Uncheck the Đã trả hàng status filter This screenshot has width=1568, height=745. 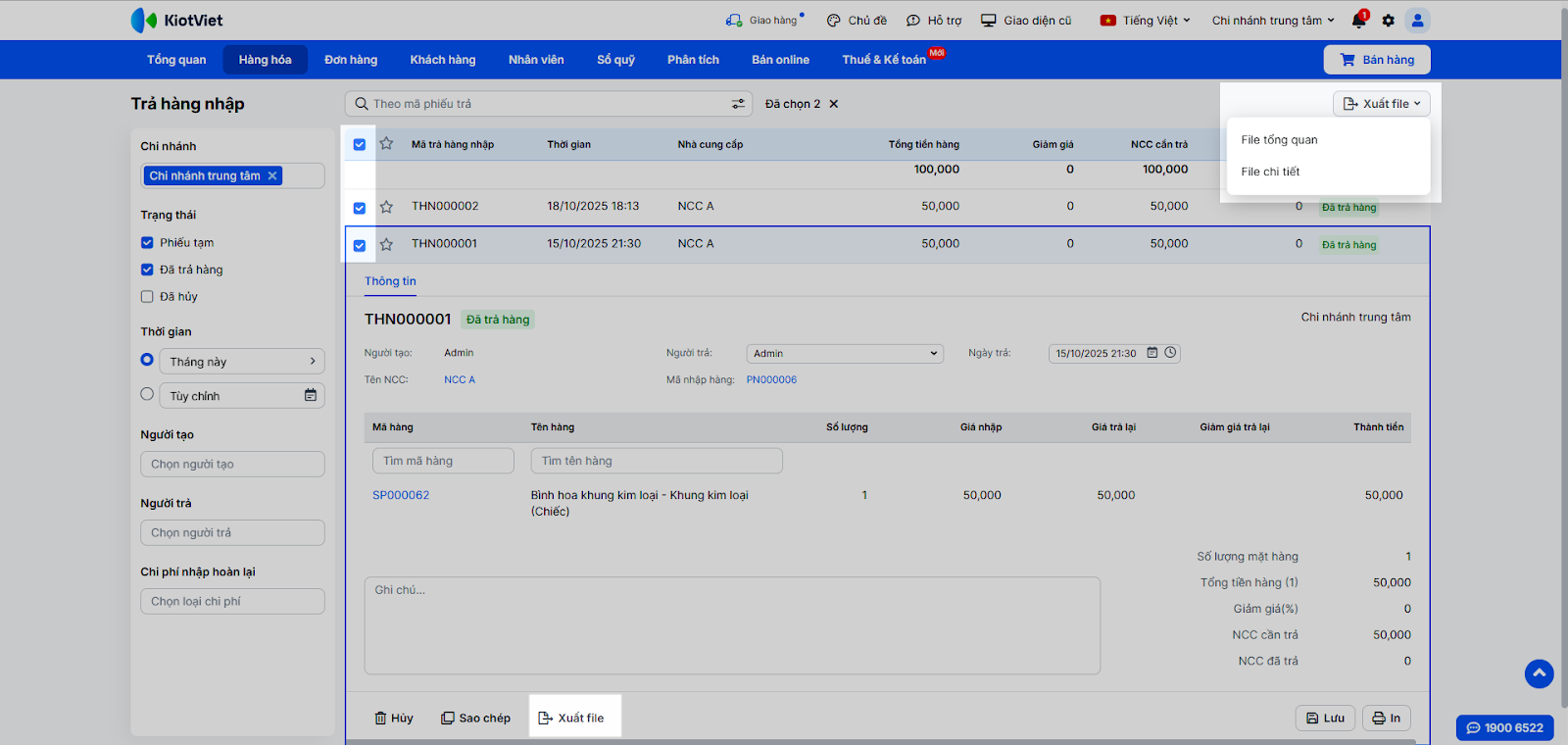(147, 270)
